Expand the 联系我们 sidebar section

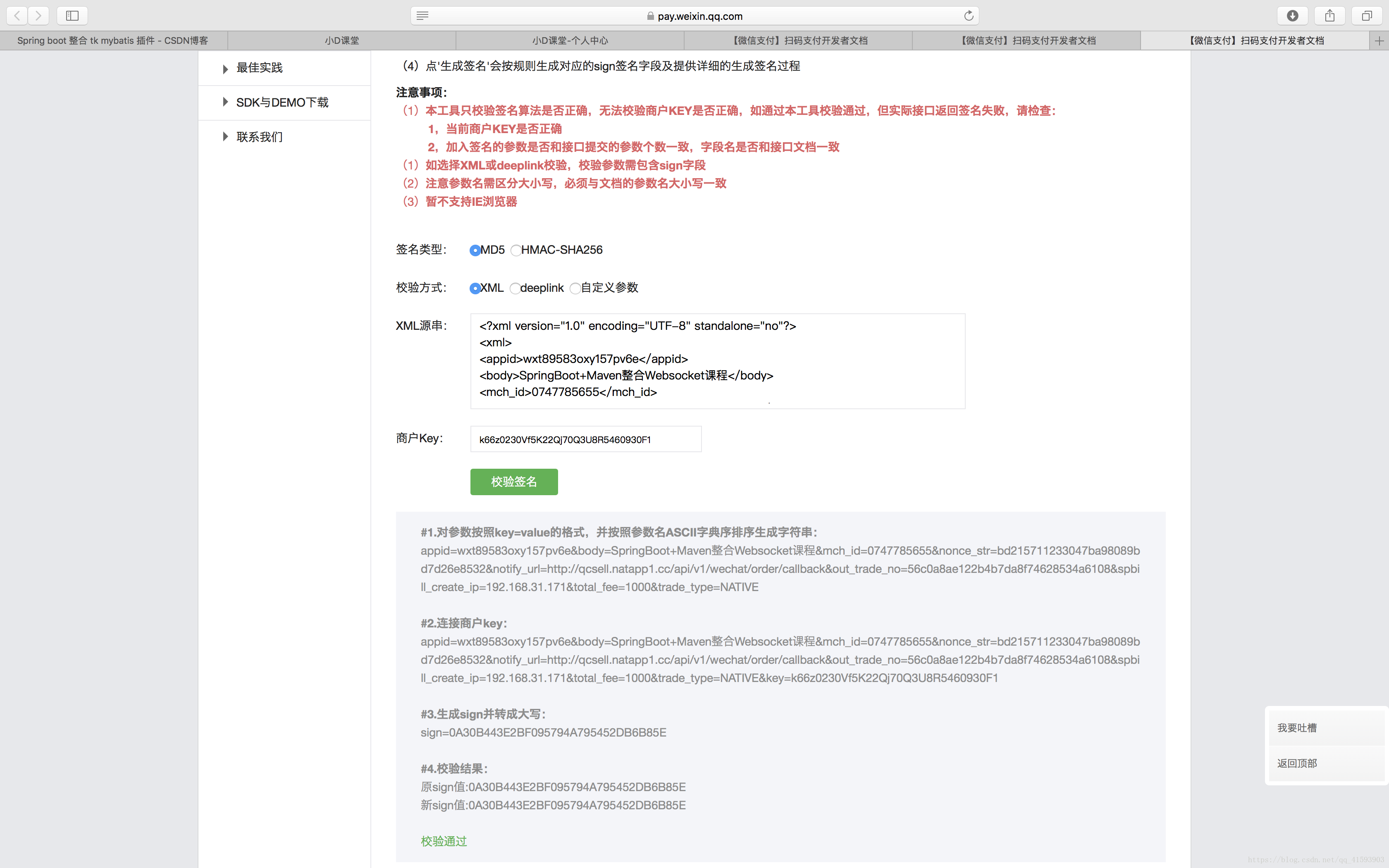(259, 137)
